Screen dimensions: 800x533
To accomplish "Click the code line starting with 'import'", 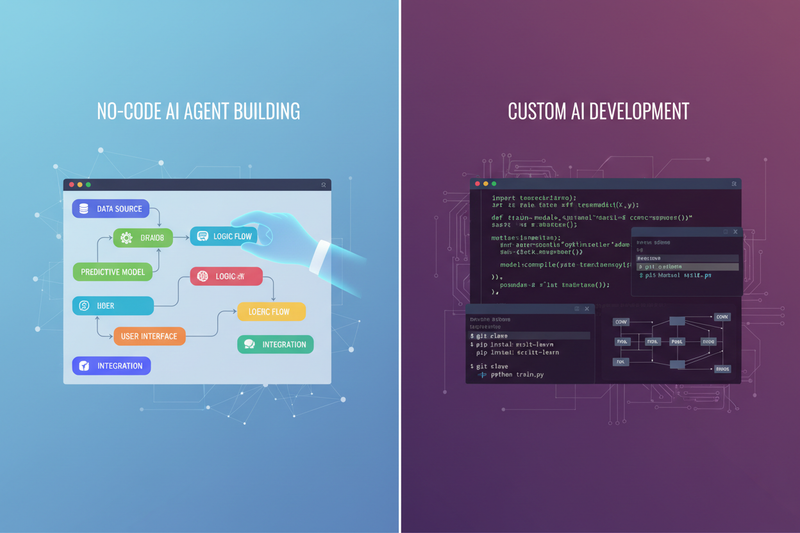I will pyautogui.click(x=534, y=198).
